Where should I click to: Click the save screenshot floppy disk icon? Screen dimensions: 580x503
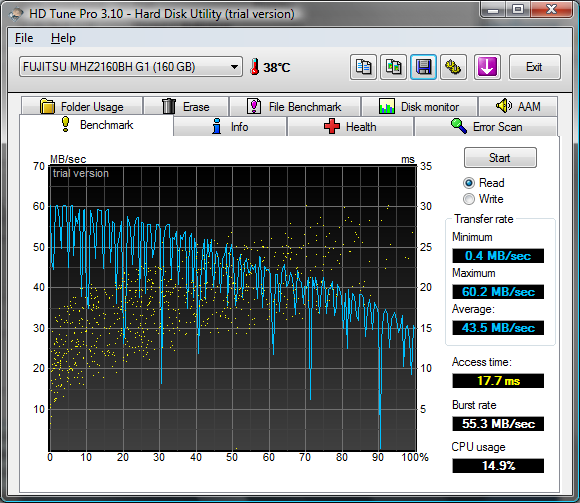[424, 67]
